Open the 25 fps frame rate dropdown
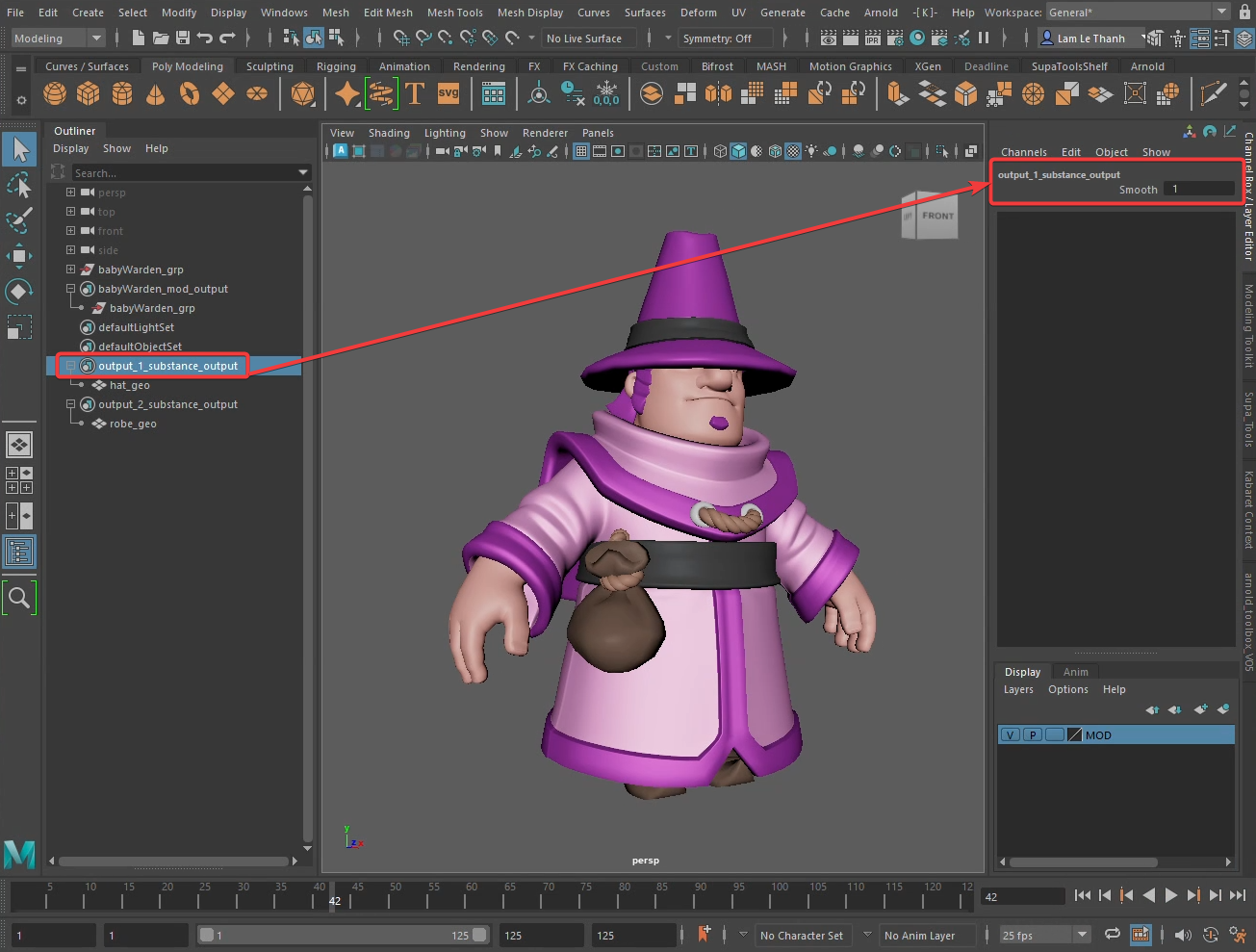The width and height of the screenshot is (1256, 952). click(x=1044, y=935)
